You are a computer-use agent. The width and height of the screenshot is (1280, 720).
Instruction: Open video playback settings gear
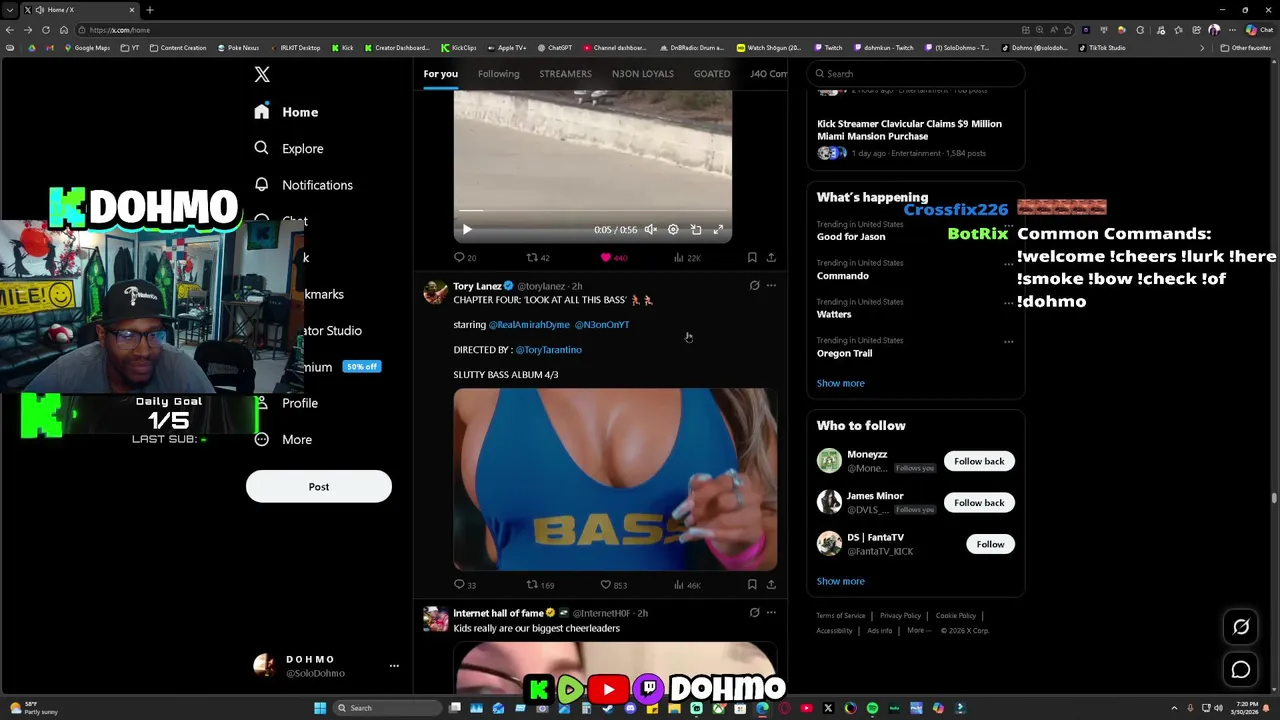click(673, 229)
